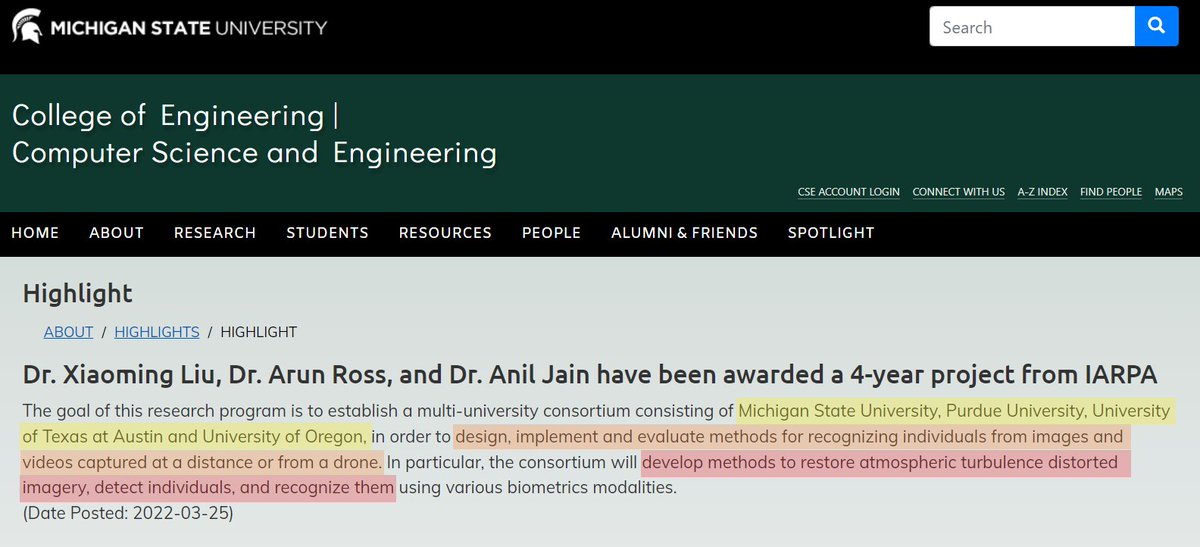The width and height of the screenshot is (1200, 547).
Task: Click the Spartan helmet logo
Action: click(28, 26)
